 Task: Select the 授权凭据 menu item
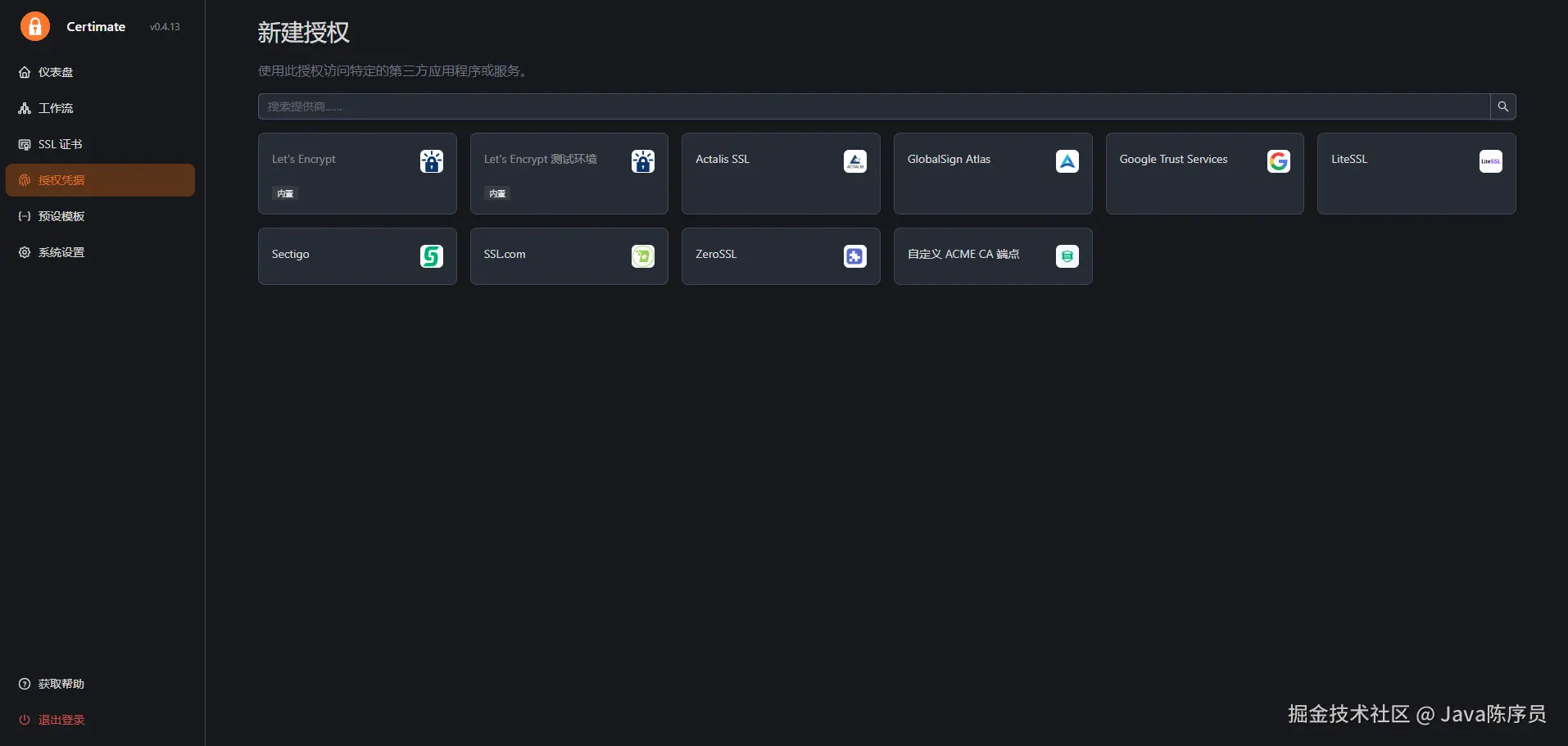pyautogui.click(x=100, y=180)
